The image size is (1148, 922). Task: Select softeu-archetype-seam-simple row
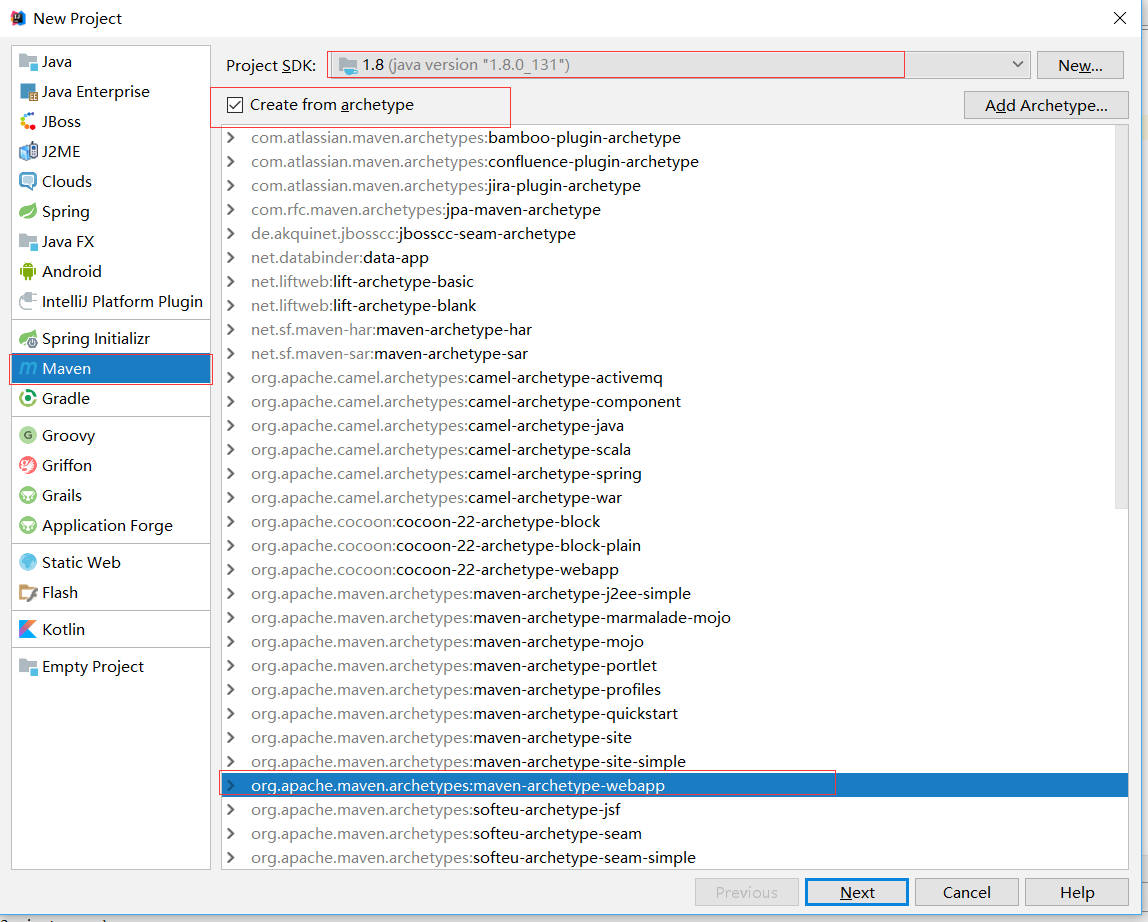[674, 858]
